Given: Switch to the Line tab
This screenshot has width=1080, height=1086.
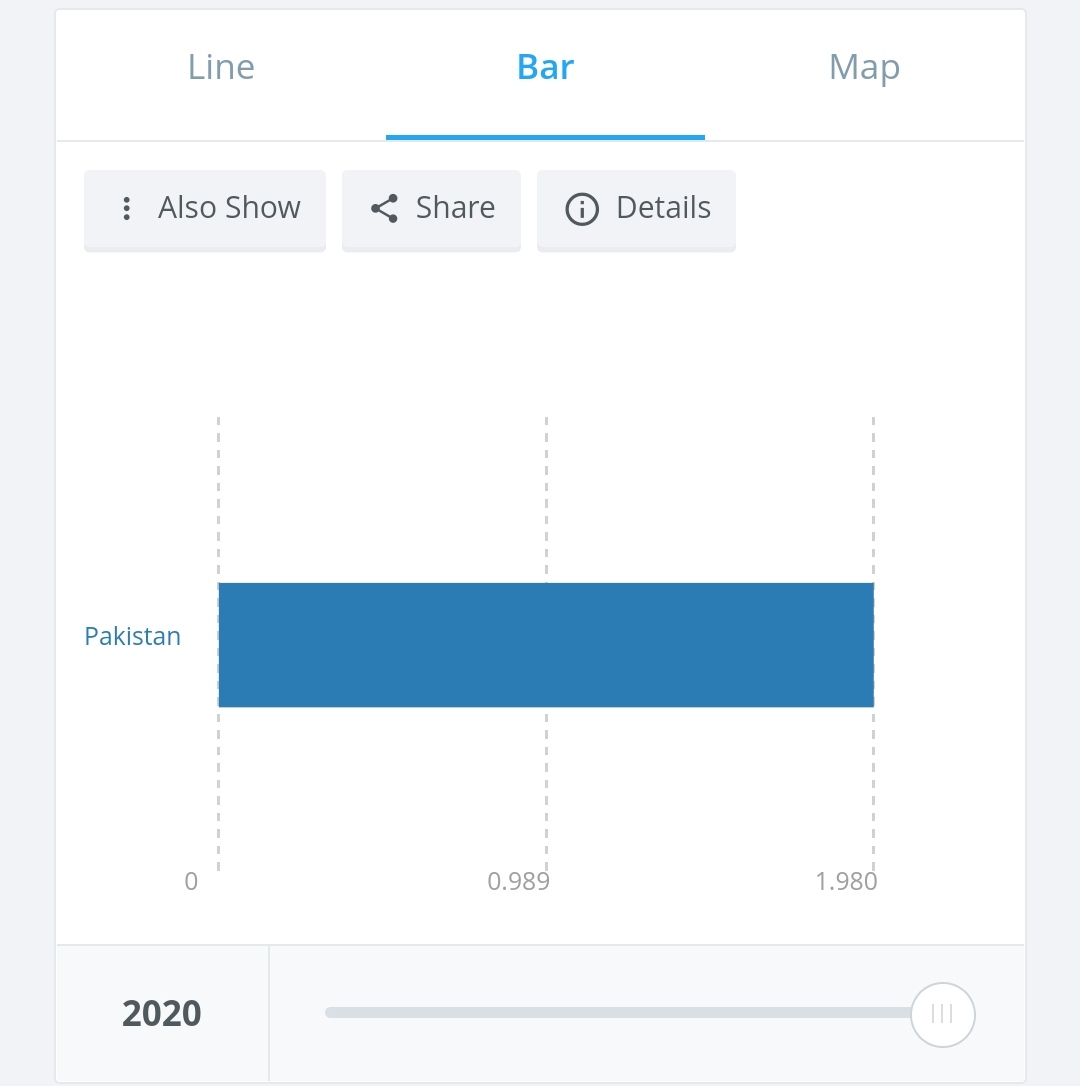Looking at the screenshot, I should point(222,68).
